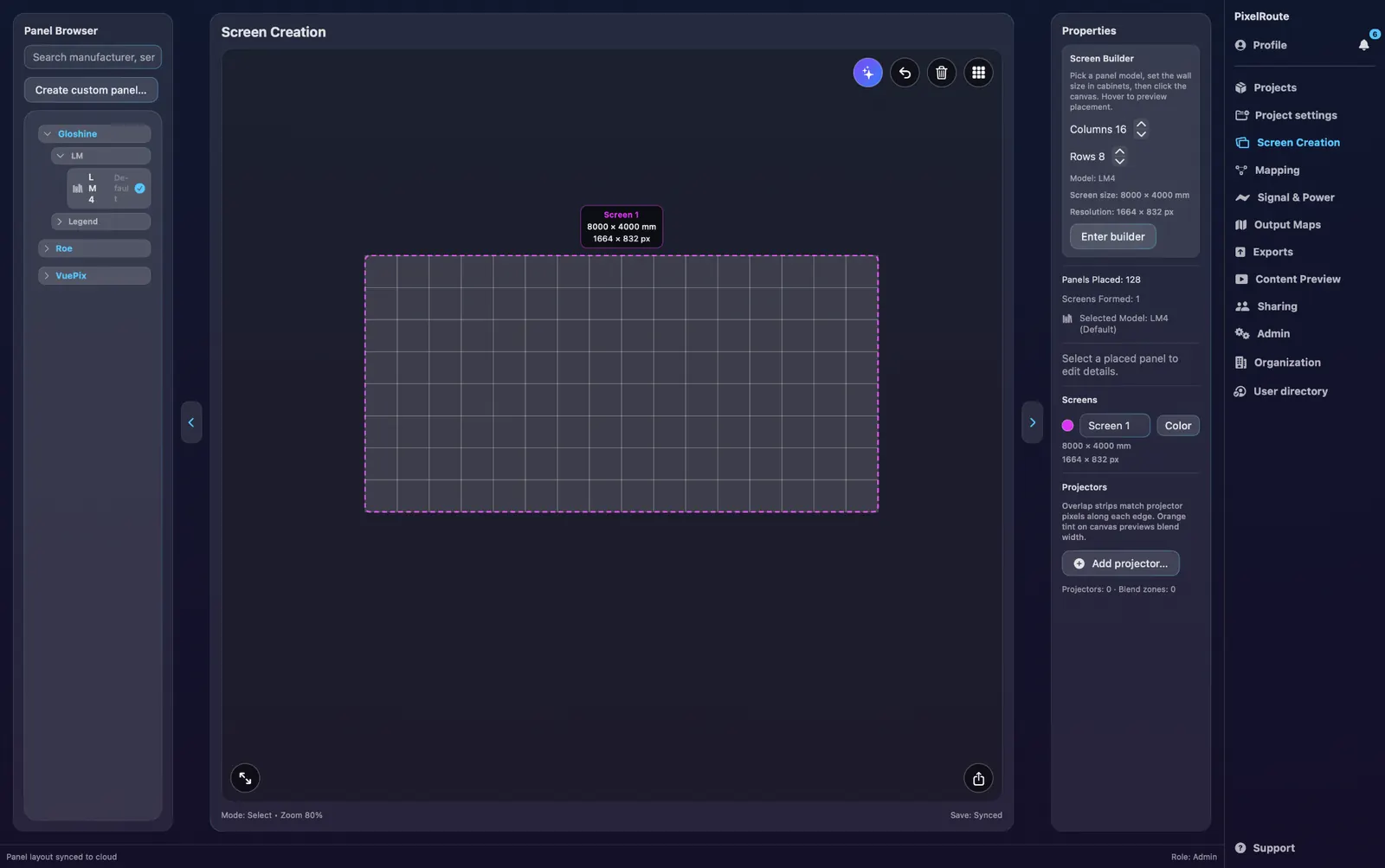This screenshot has height=868, width=1385.
Task: Toggle the grid view icon on canvas
Action: pyautogui.click(x=978, y=73)
